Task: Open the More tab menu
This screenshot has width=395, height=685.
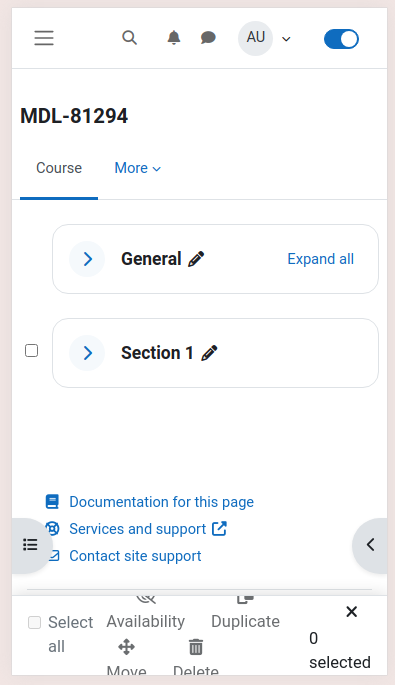Action: point(138,168)
